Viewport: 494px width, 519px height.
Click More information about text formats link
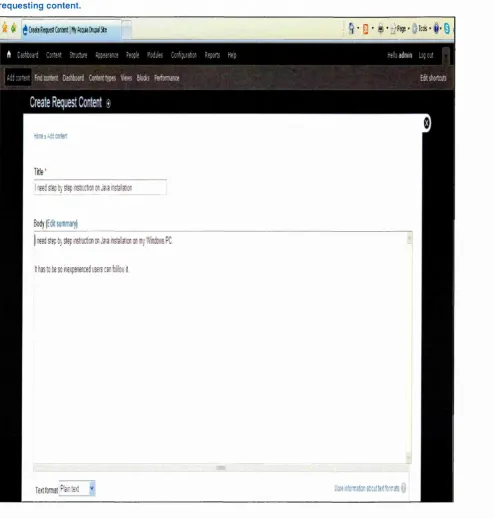click(366, 488)
